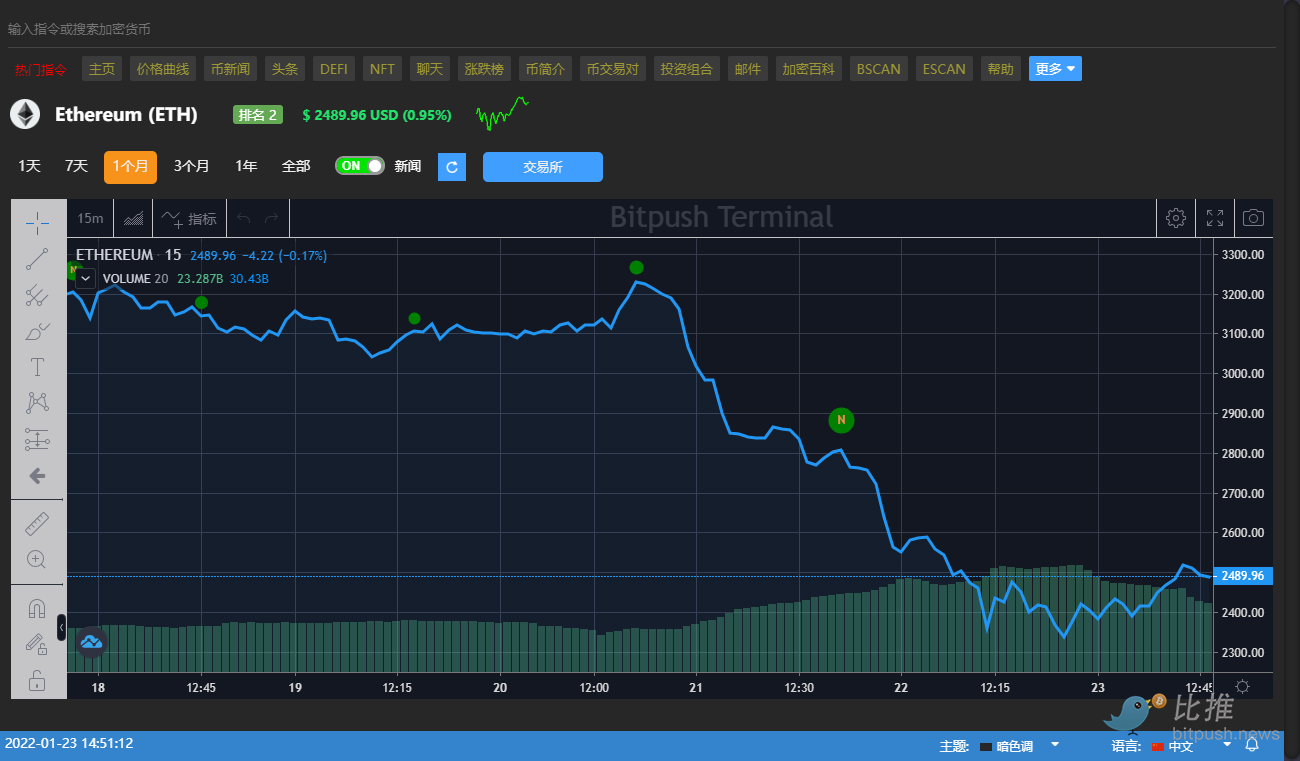1300x761 pixels.
Task: Open the 加密百科 crypto wiki command
Action: [809, 69]
